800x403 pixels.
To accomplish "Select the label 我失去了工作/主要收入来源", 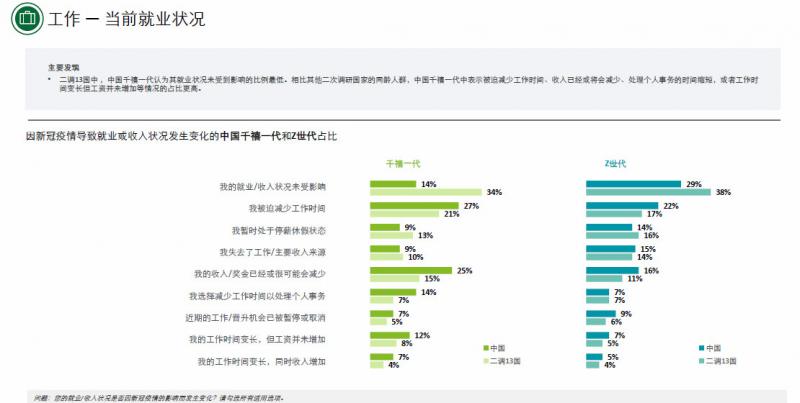I will (272, 252).
